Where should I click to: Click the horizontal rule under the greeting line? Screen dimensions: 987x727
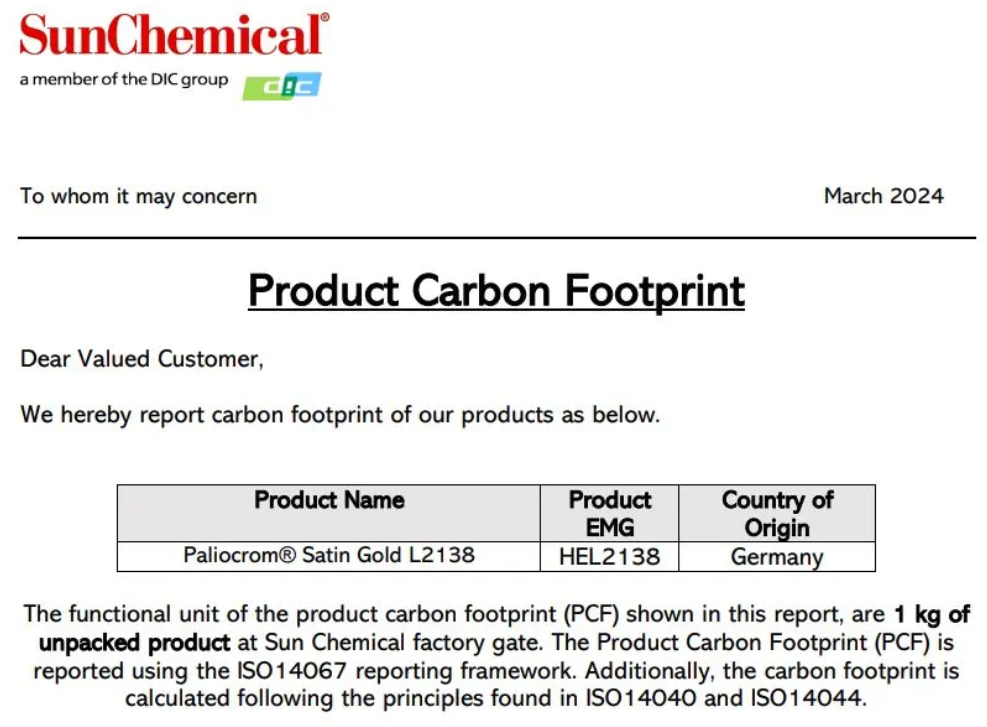click(x=497, y=238)
